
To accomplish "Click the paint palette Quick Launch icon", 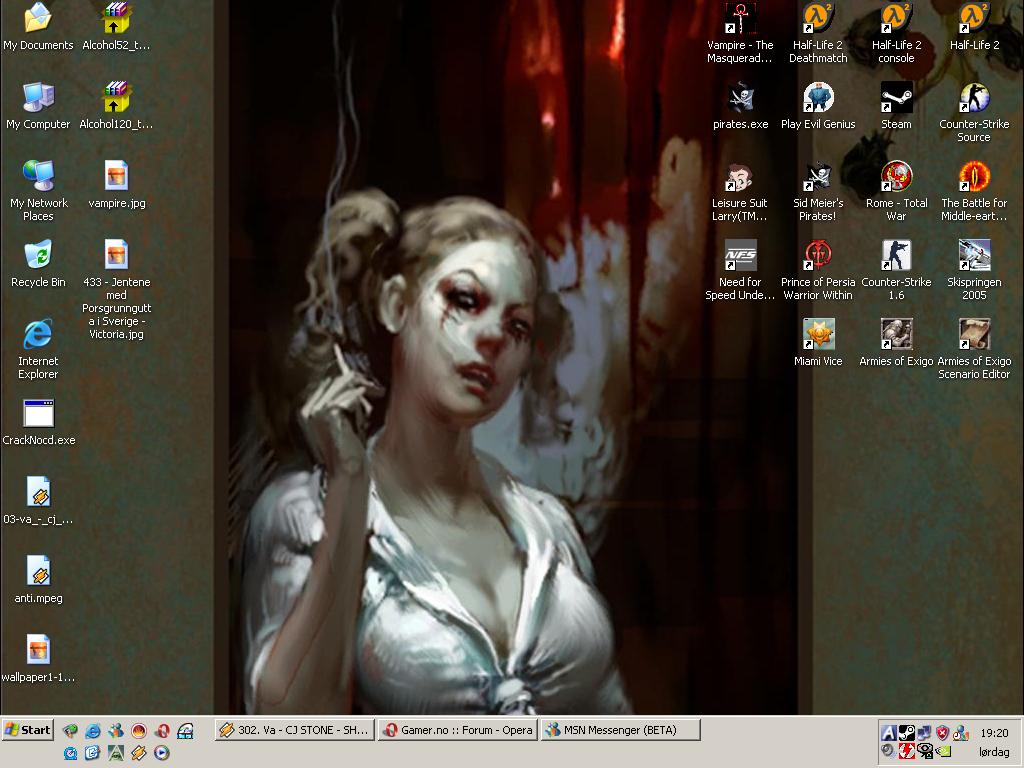I will (70, 731).
